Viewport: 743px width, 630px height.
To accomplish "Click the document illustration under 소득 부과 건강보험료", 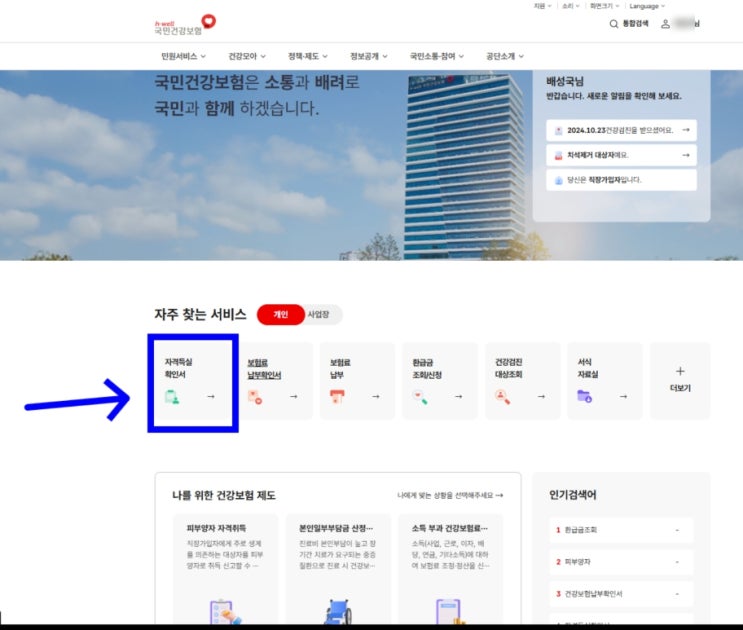I will pos(450,612).
